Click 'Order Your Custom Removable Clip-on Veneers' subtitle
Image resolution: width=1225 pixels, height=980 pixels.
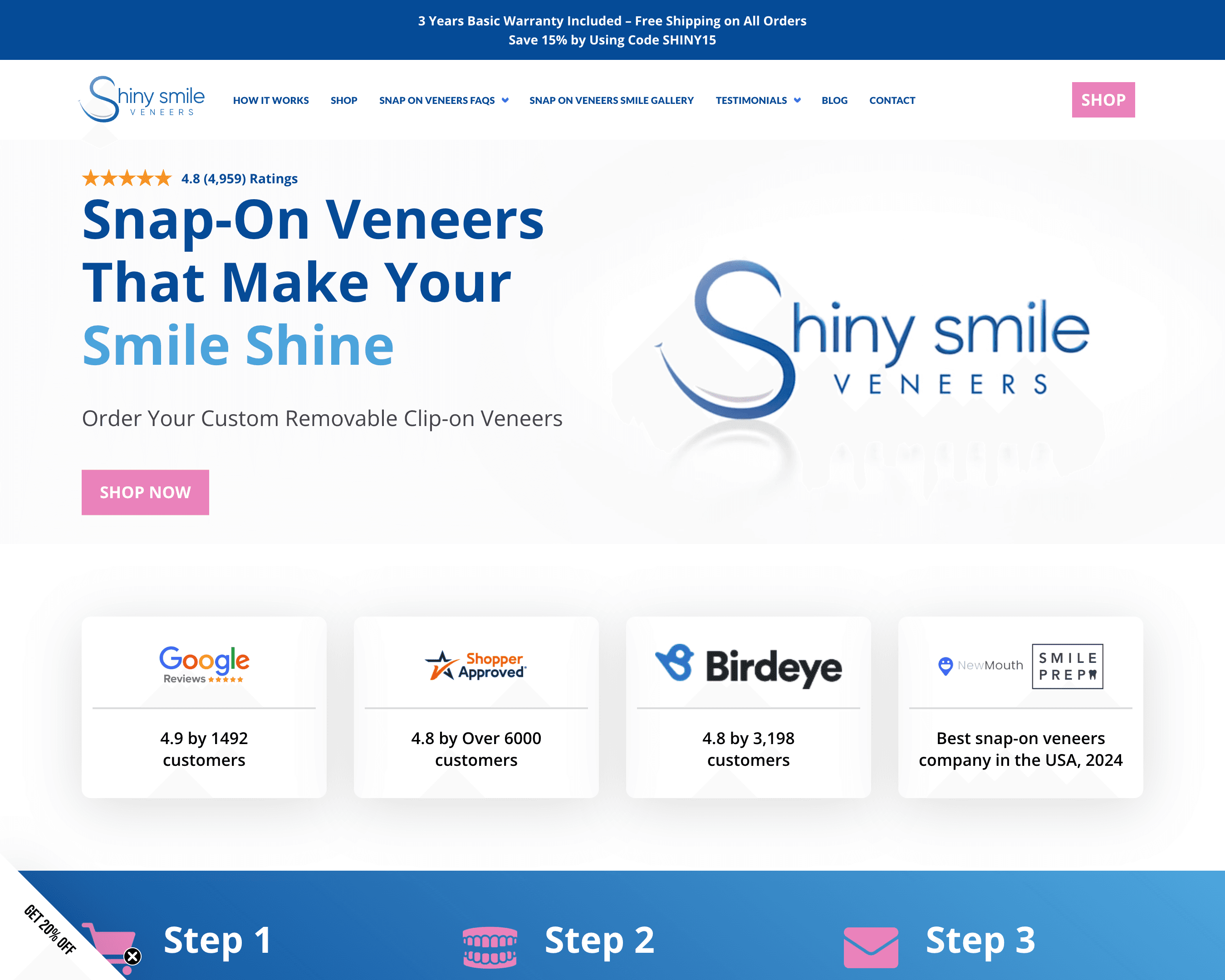(x=322, y=419)
